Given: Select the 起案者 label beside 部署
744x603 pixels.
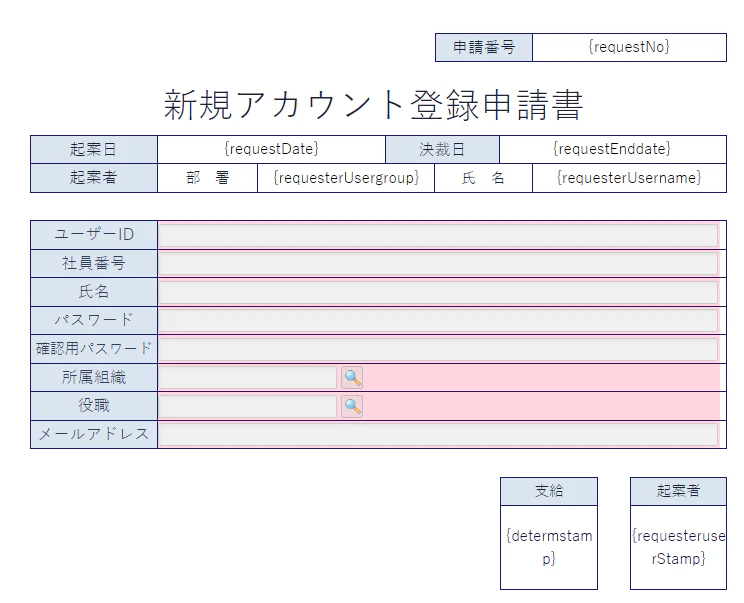Looking at the screenshot, I should point(94,178).
